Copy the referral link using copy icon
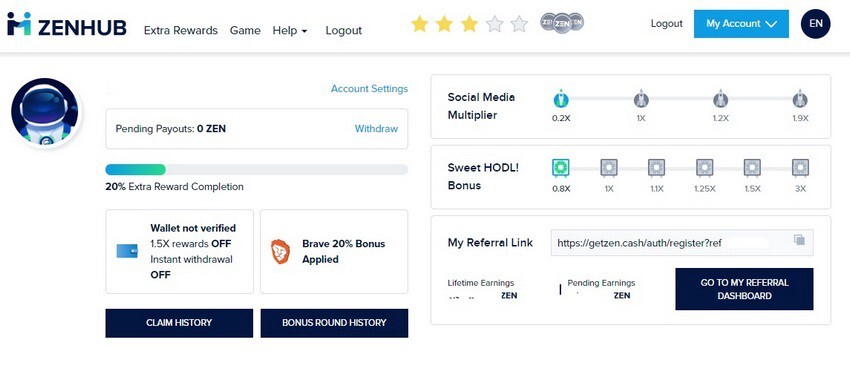This screenshot has height=369, width=850. coord(799,240)
